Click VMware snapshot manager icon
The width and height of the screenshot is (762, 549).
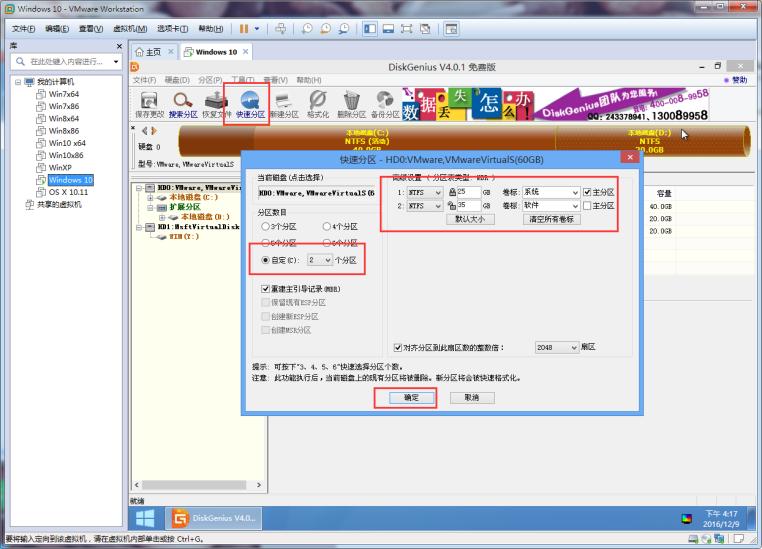click(344, 29)
